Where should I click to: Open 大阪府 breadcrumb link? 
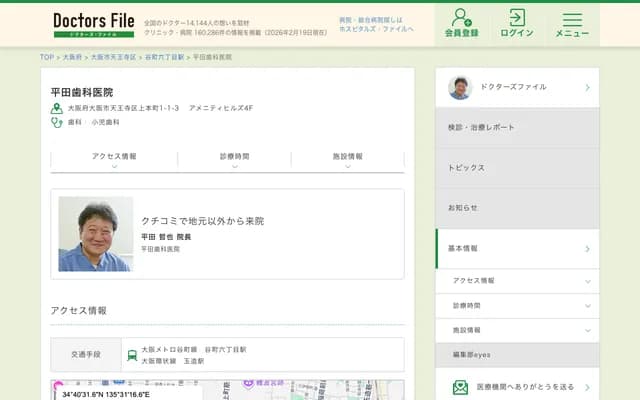[x=72, y=57]
